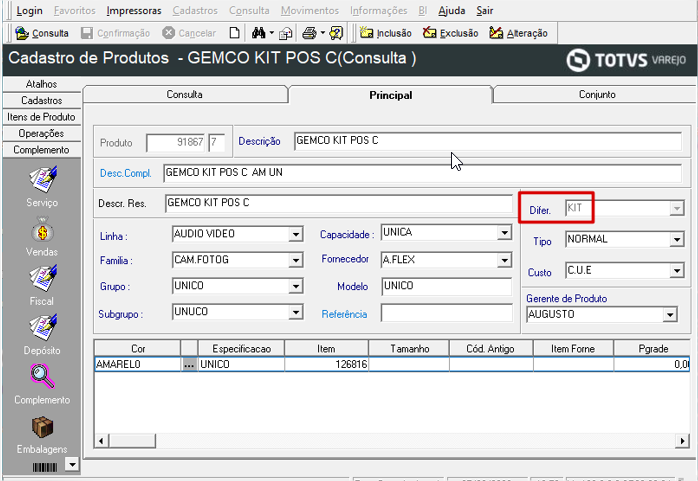
Task: Click the TOTVS Varejo logo
Action: click(x=626, y=60)
